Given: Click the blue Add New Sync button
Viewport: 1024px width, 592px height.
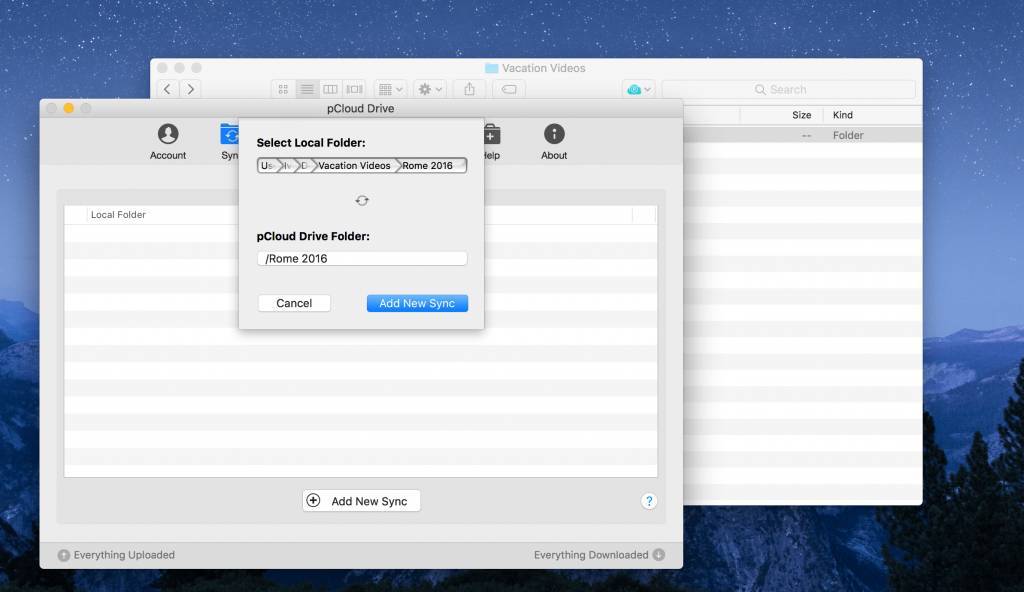Looking at the screenshot, I should 417,303.
